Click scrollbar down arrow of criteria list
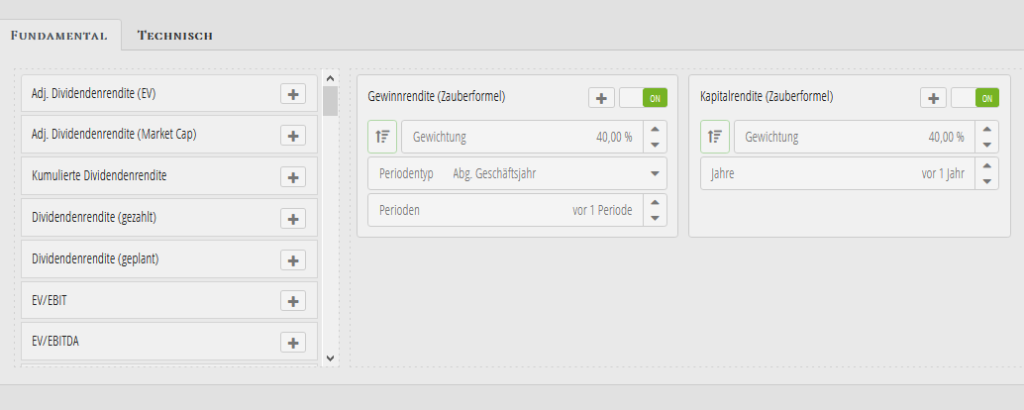Screen dimensions: 1024x410 tap(330, 357)
